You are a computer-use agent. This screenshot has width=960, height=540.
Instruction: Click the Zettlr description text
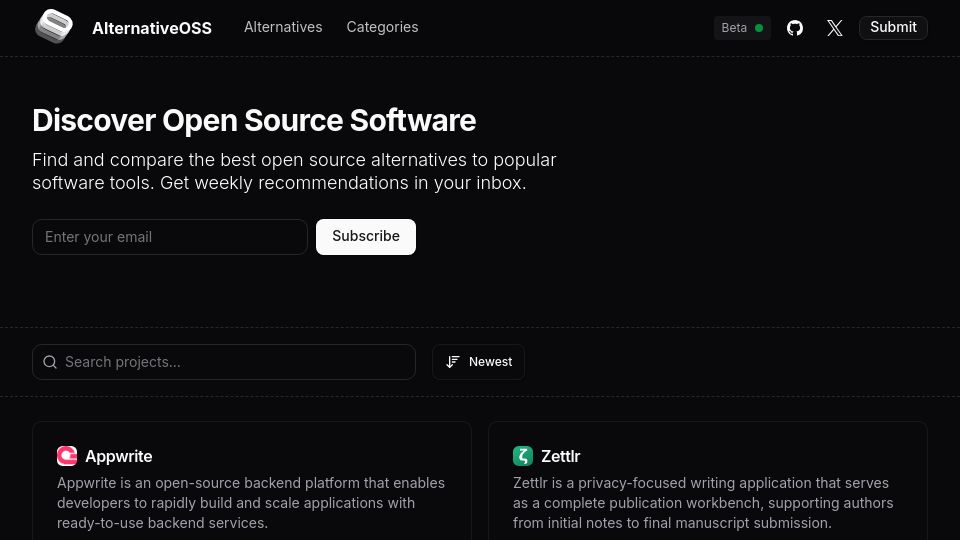(x=703, y=503)
